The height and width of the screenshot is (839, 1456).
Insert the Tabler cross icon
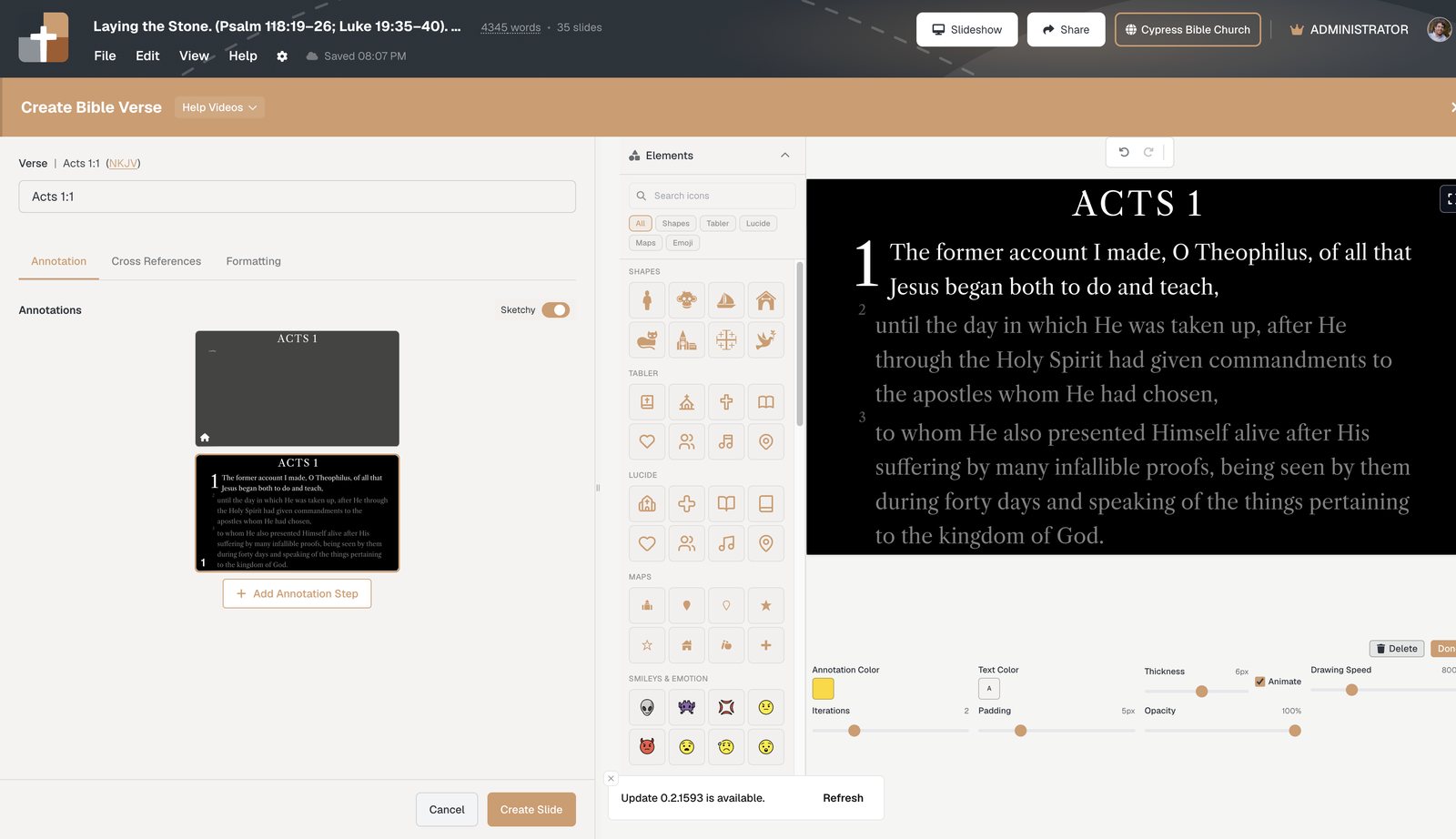(726, 402)
